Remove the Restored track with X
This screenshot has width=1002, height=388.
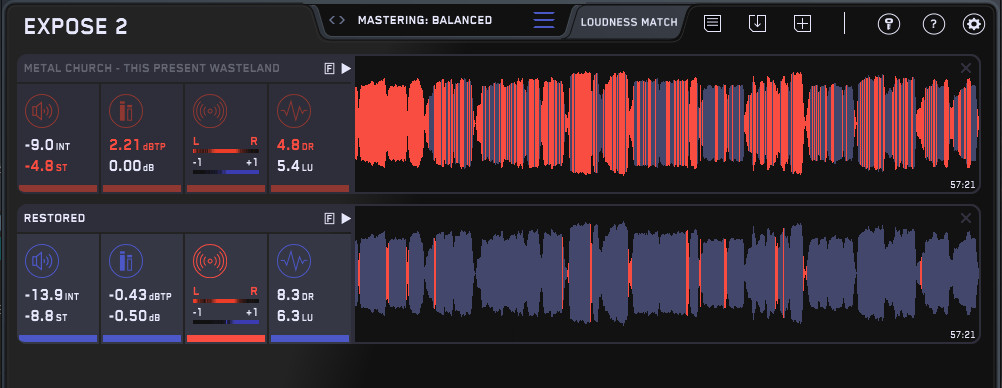click(x=966, y=219)
